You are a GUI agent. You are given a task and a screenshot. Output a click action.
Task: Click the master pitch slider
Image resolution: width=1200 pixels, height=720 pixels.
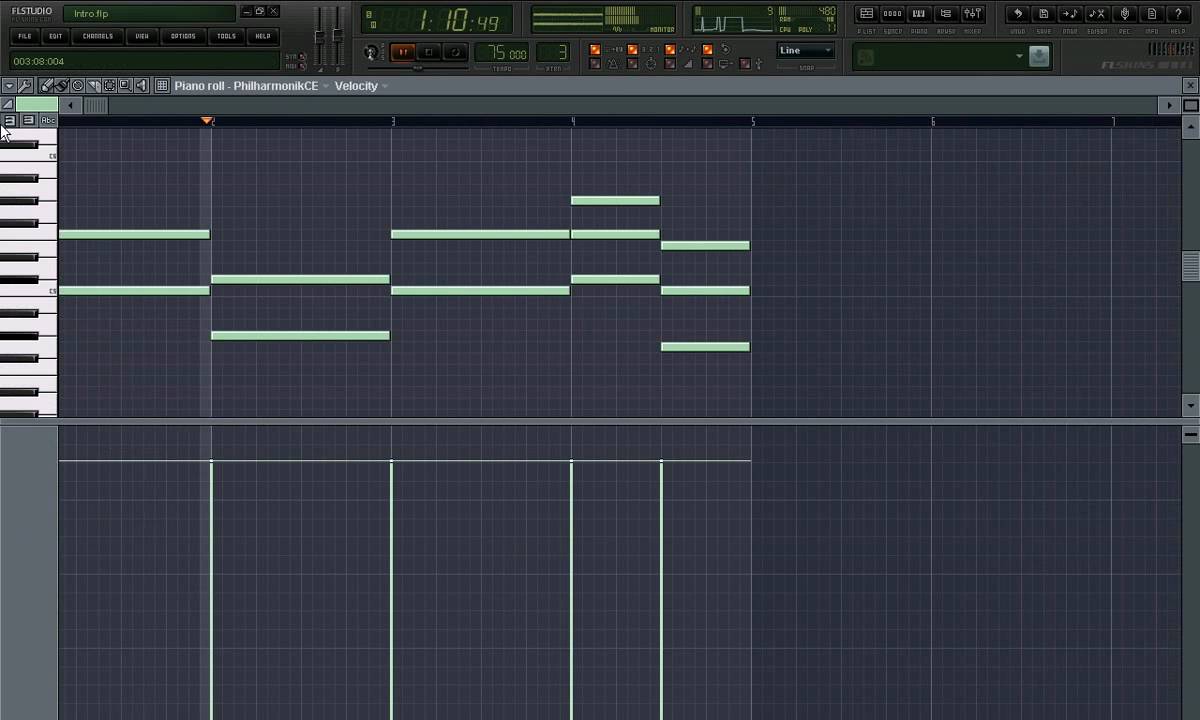click(x=337, y=36)
